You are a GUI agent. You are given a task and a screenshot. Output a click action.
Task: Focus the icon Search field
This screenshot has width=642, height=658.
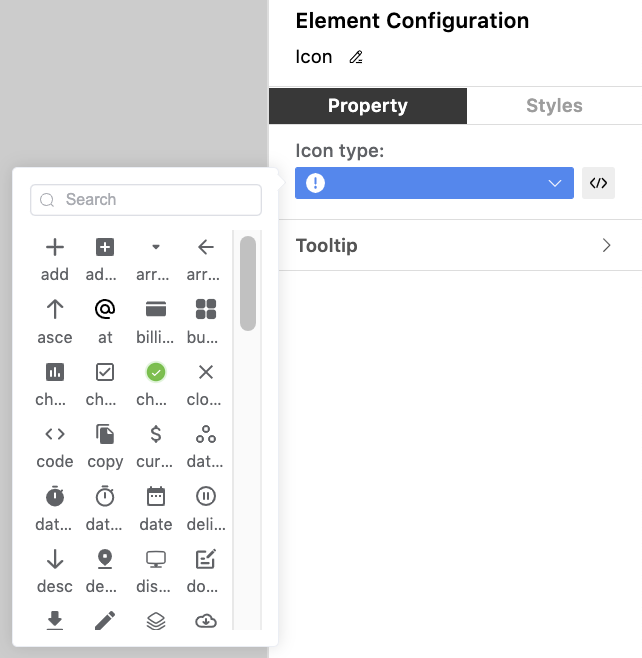pos(146,200)
